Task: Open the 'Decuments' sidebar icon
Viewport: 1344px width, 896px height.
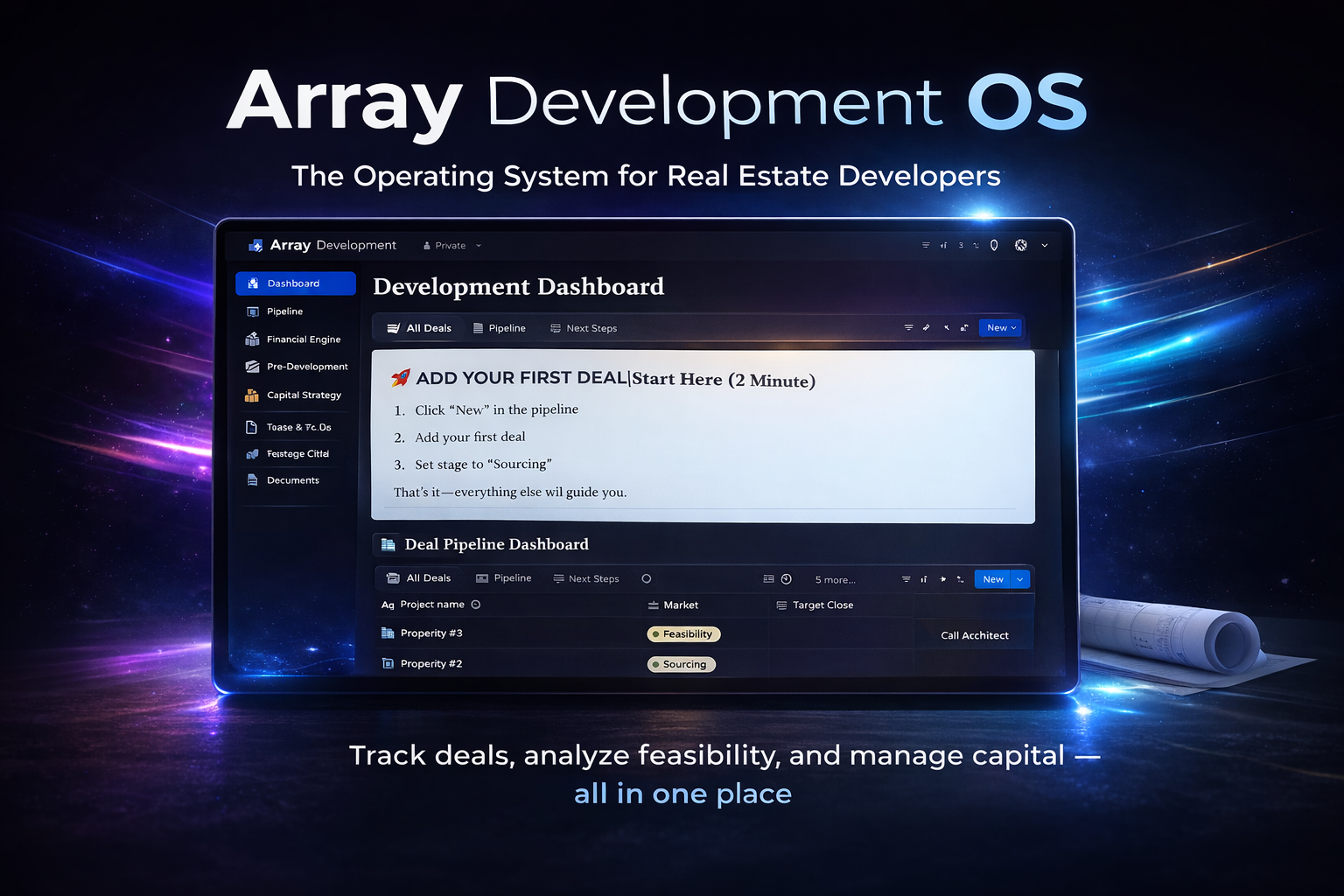Action: 253,480
